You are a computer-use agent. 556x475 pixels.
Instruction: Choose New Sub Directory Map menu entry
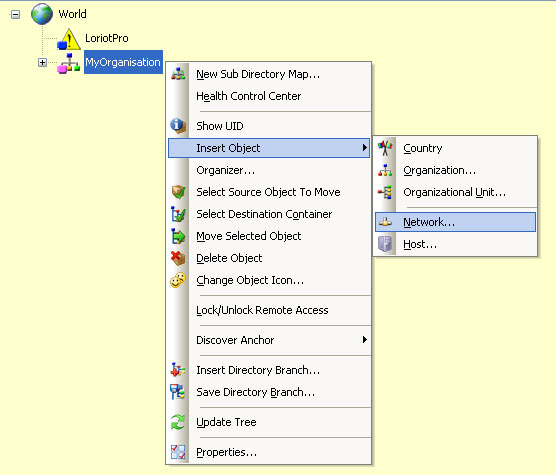pyautogui.click(x=269, y=74)
